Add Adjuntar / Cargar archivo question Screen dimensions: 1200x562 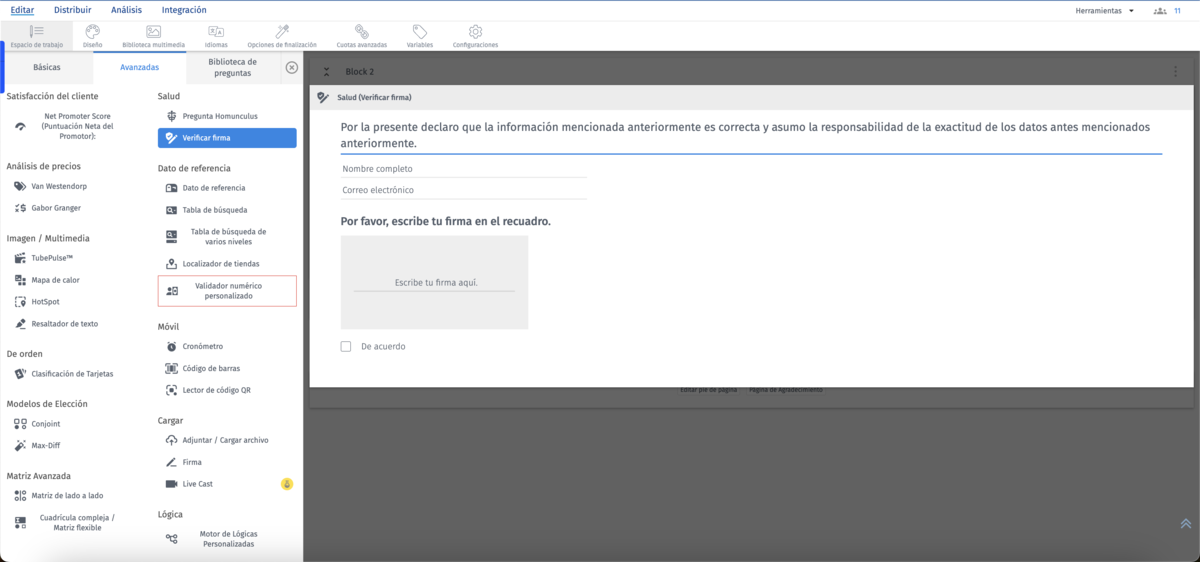coord(225,440)
